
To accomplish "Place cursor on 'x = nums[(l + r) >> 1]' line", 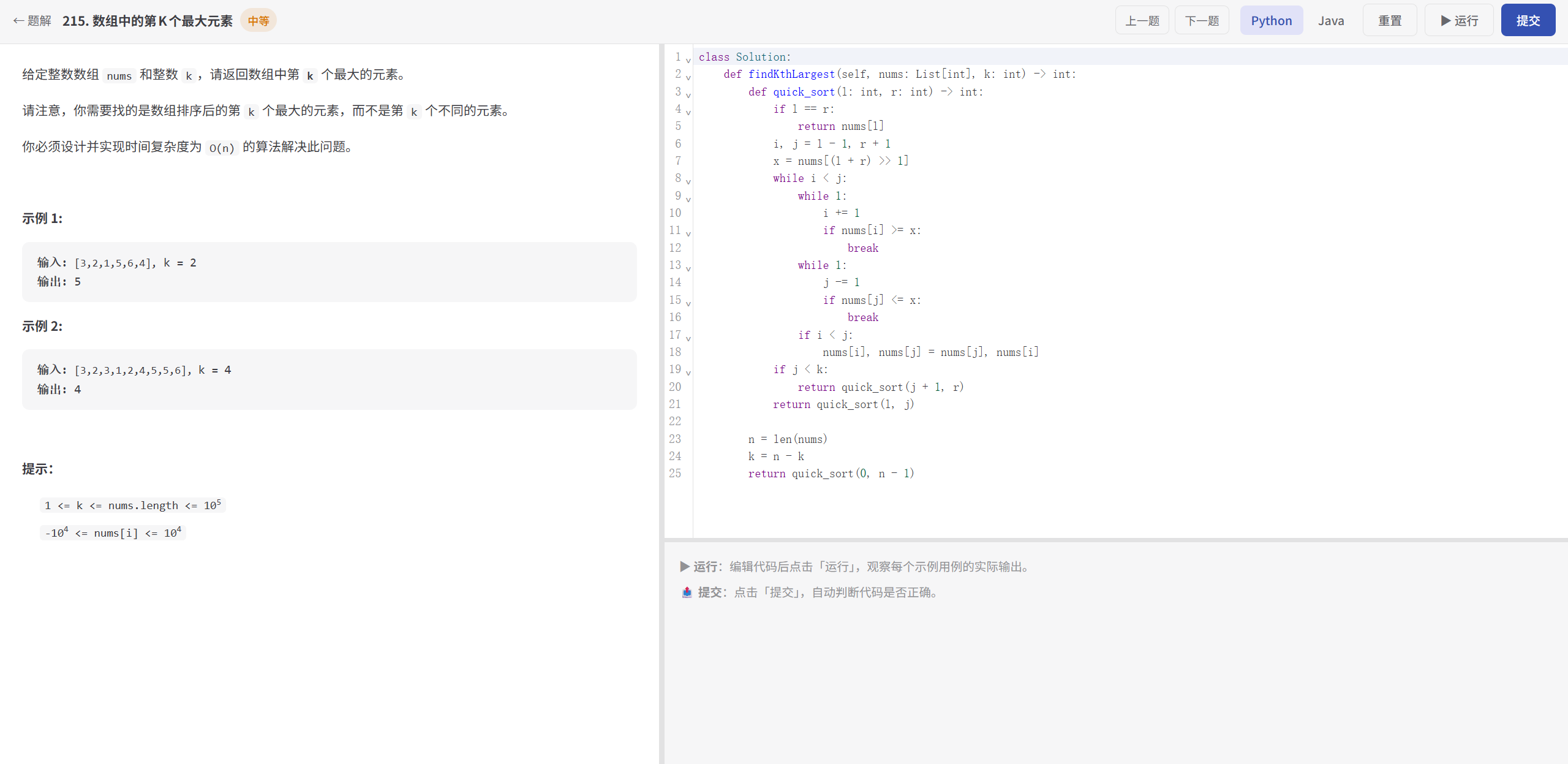I will [x=840, y=161].
